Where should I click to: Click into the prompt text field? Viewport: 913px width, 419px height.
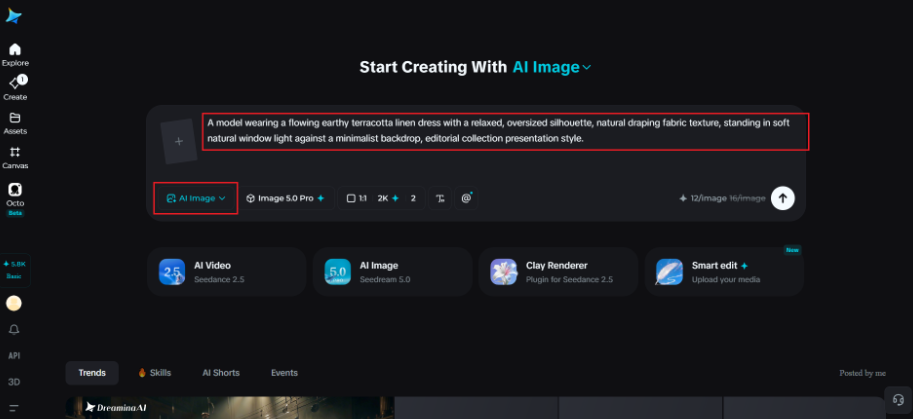click(505, 132)
